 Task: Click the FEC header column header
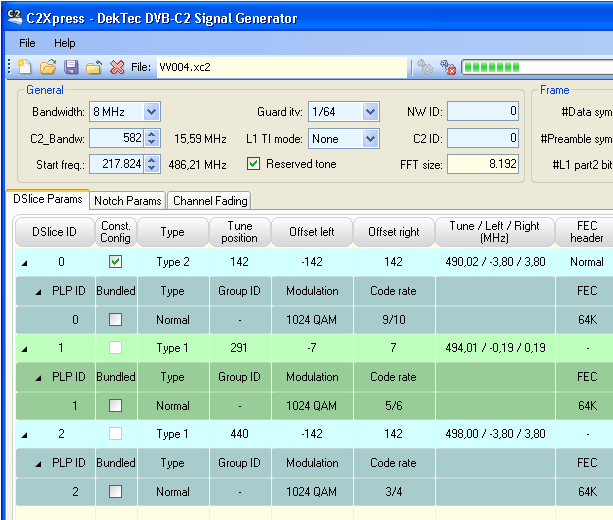(x=586, y=232)
